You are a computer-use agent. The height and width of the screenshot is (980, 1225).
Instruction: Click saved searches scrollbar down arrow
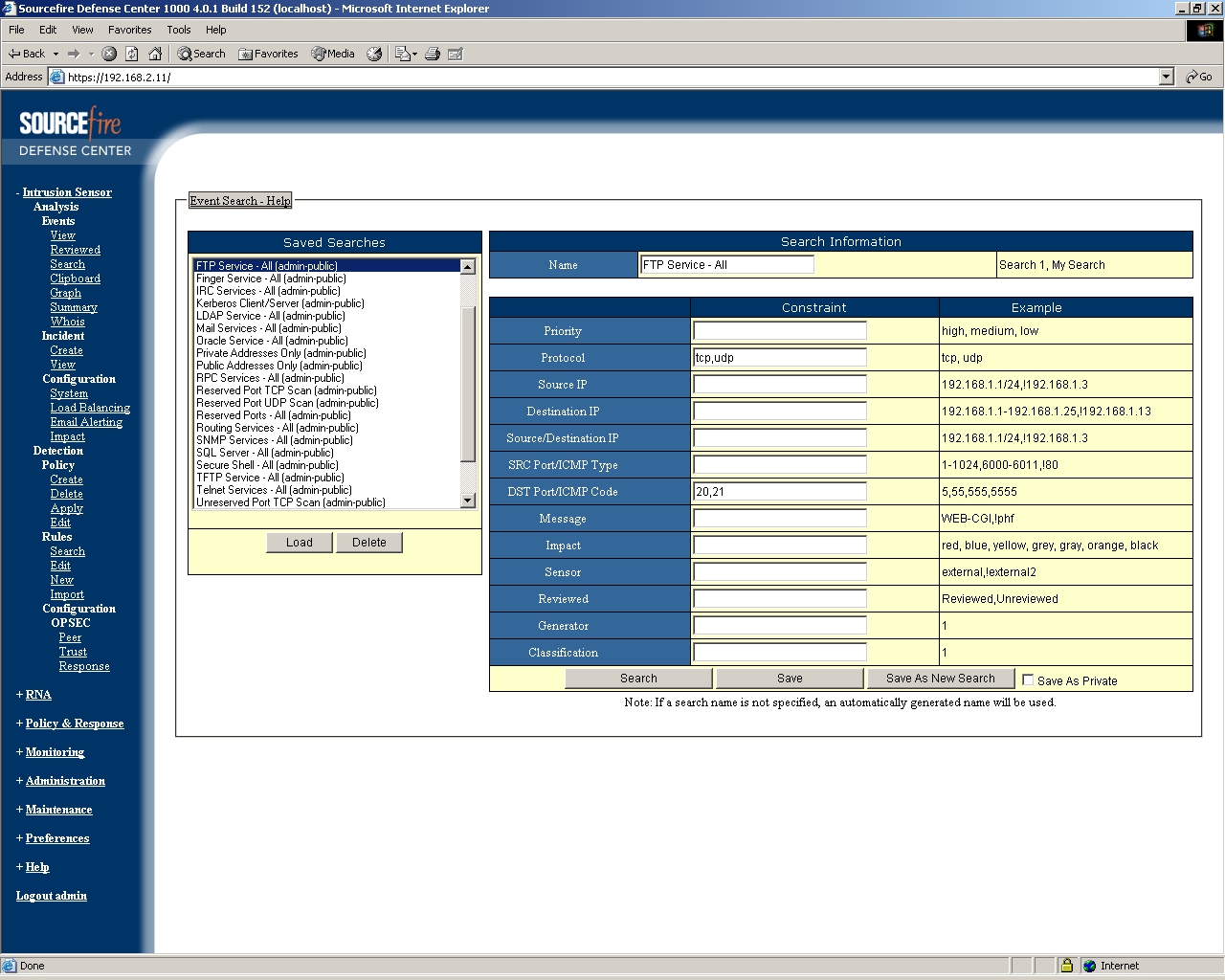pos(468,501)
